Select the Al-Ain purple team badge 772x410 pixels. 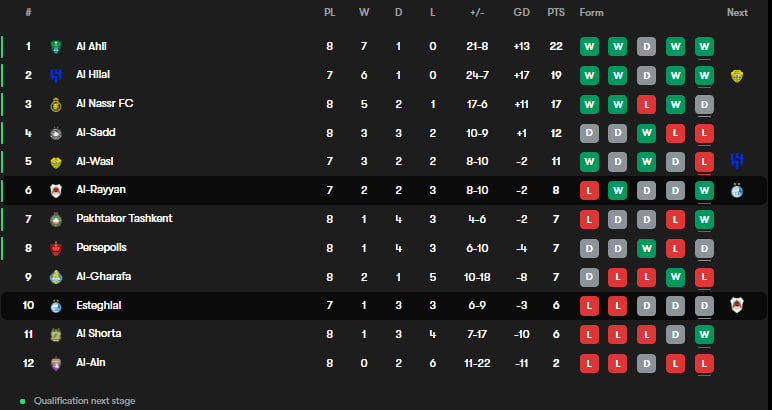[56, 364]
